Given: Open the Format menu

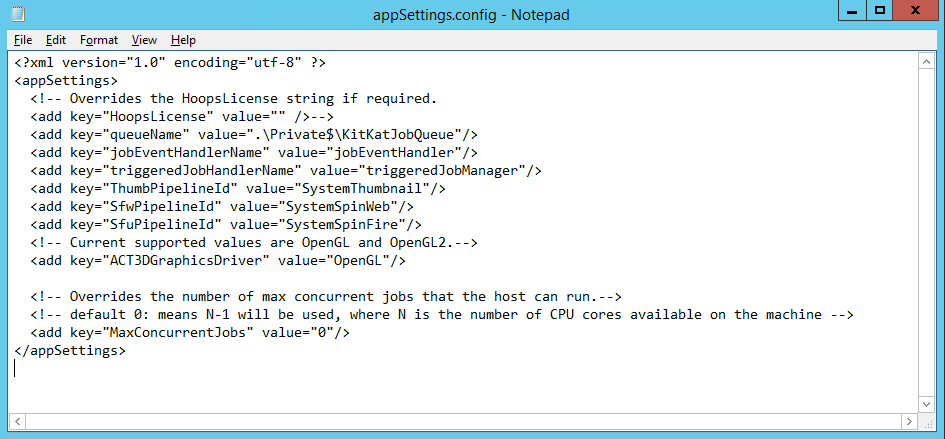Looking at the screenshot, I should (x=99, y=40).
